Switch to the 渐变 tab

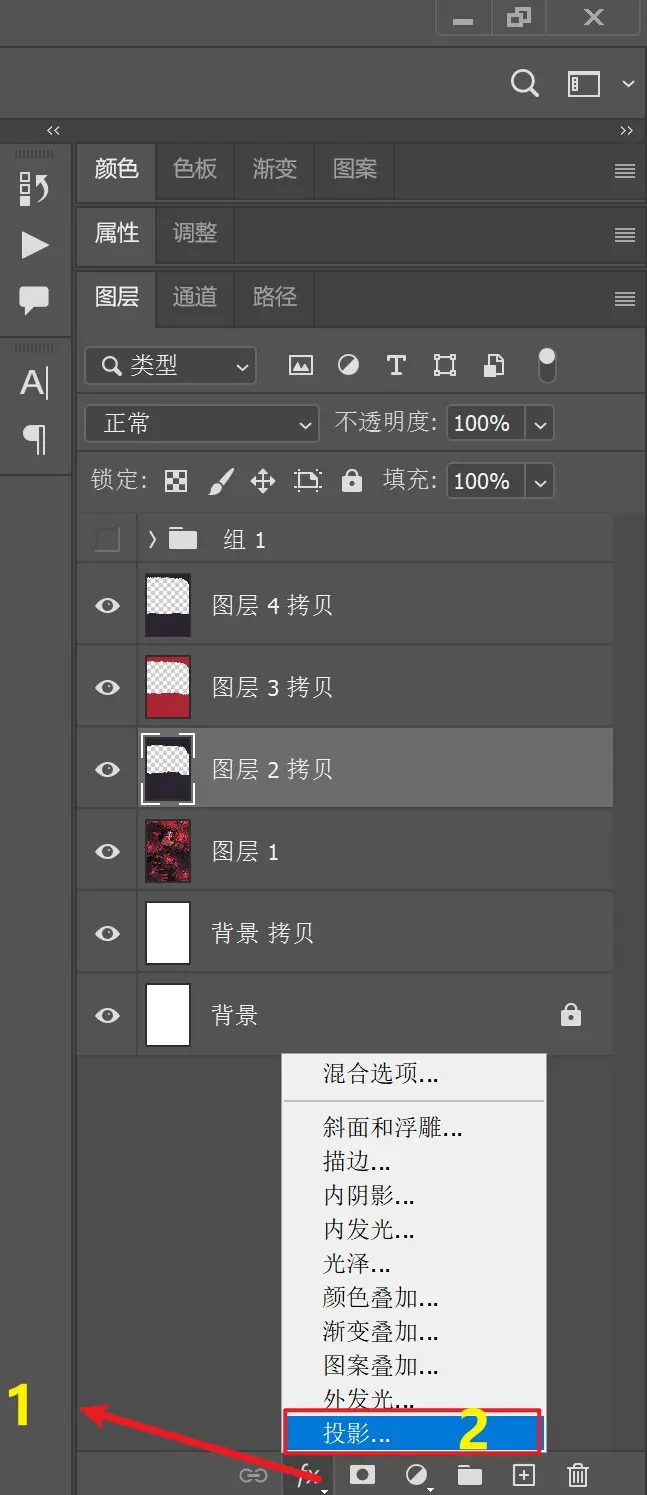(x=275, y=169)
